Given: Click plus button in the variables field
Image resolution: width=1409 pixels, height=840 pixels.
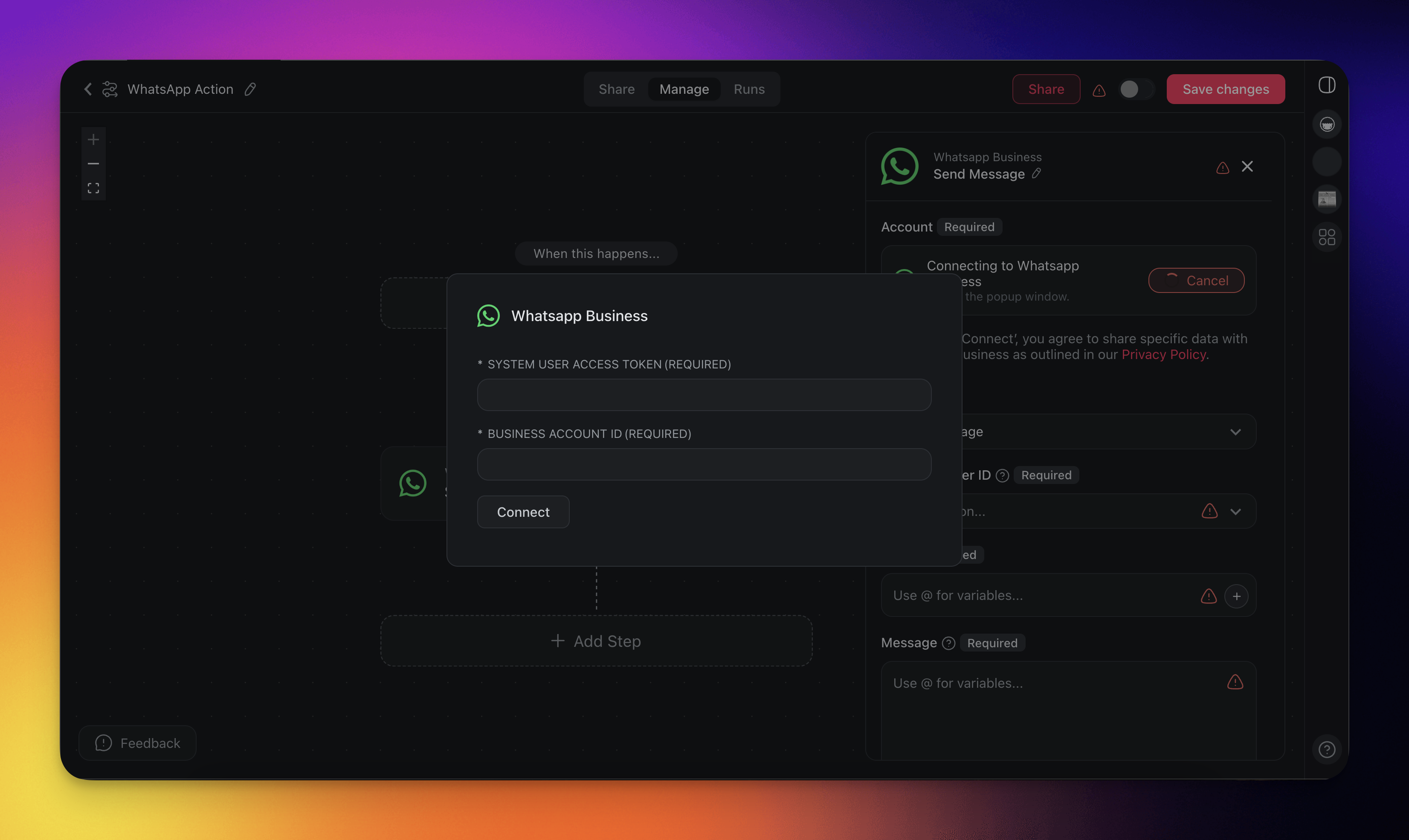Looking at the screenshot, I should coord(1236,596).
